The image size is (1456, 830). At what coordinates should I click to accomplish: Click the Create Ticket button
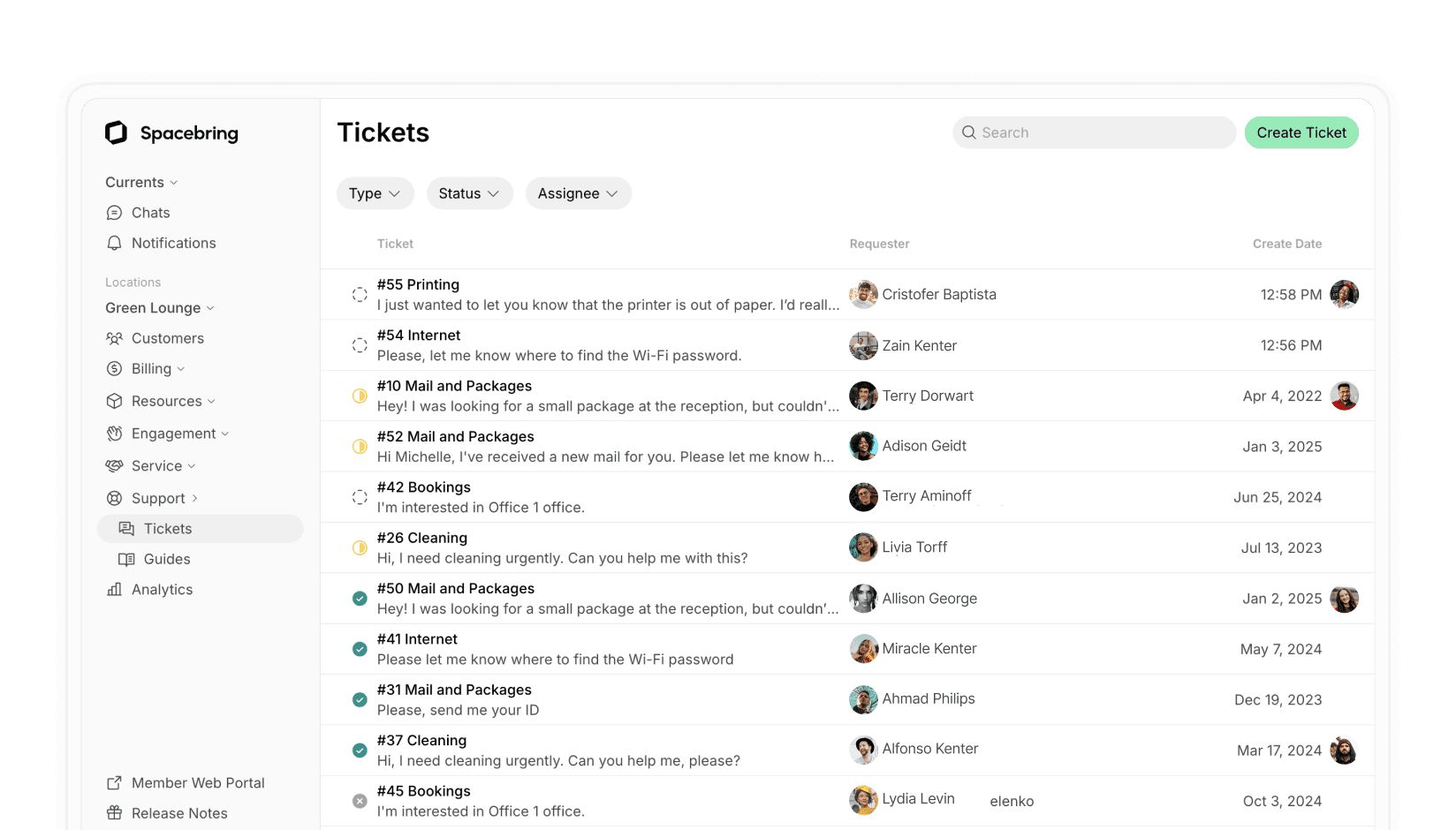click(x=1301, y=132)
